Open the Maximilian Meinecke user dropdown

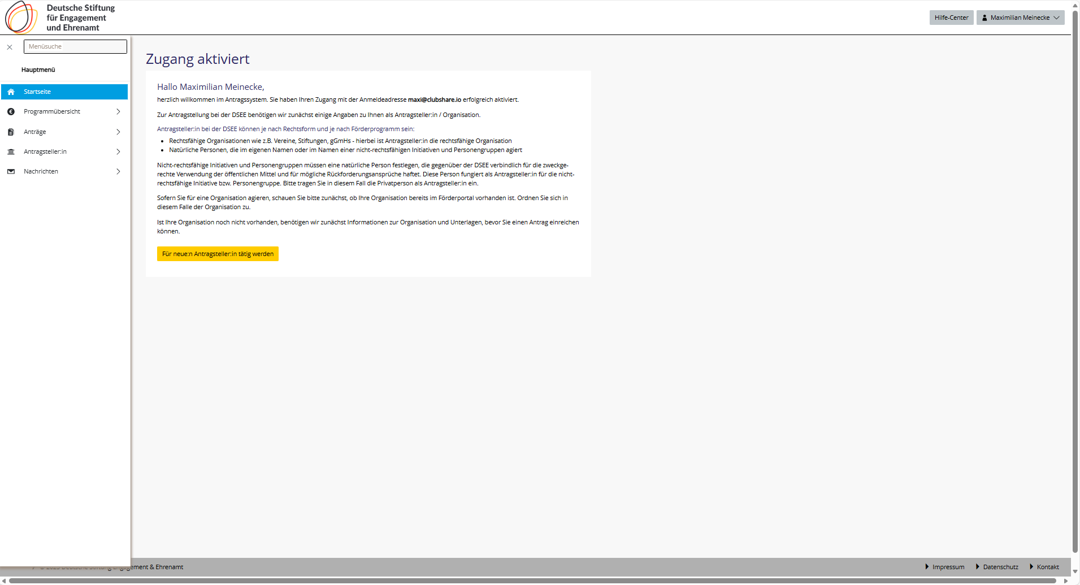[x=1021, y=18]
